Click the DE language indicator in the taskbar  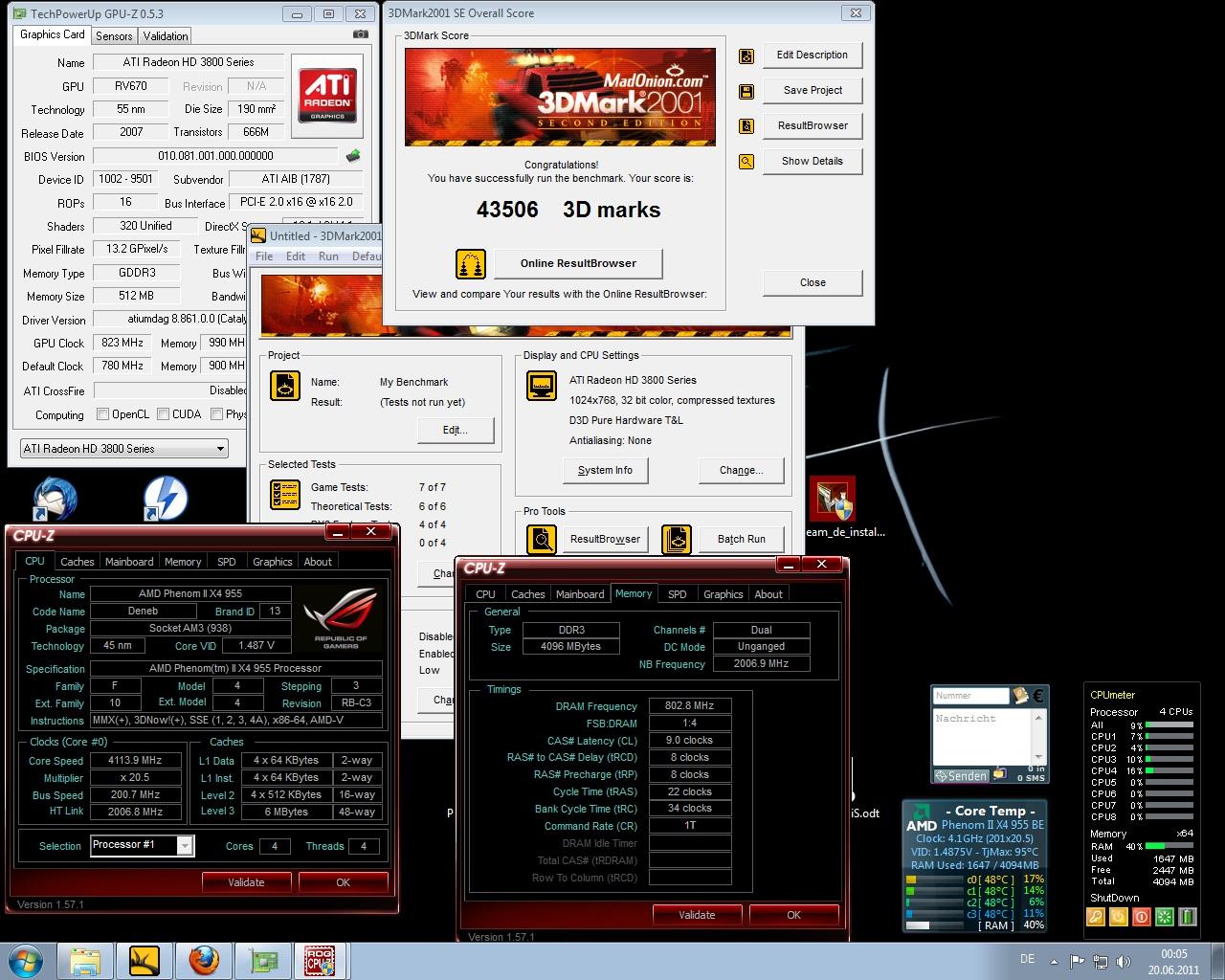1027,959
